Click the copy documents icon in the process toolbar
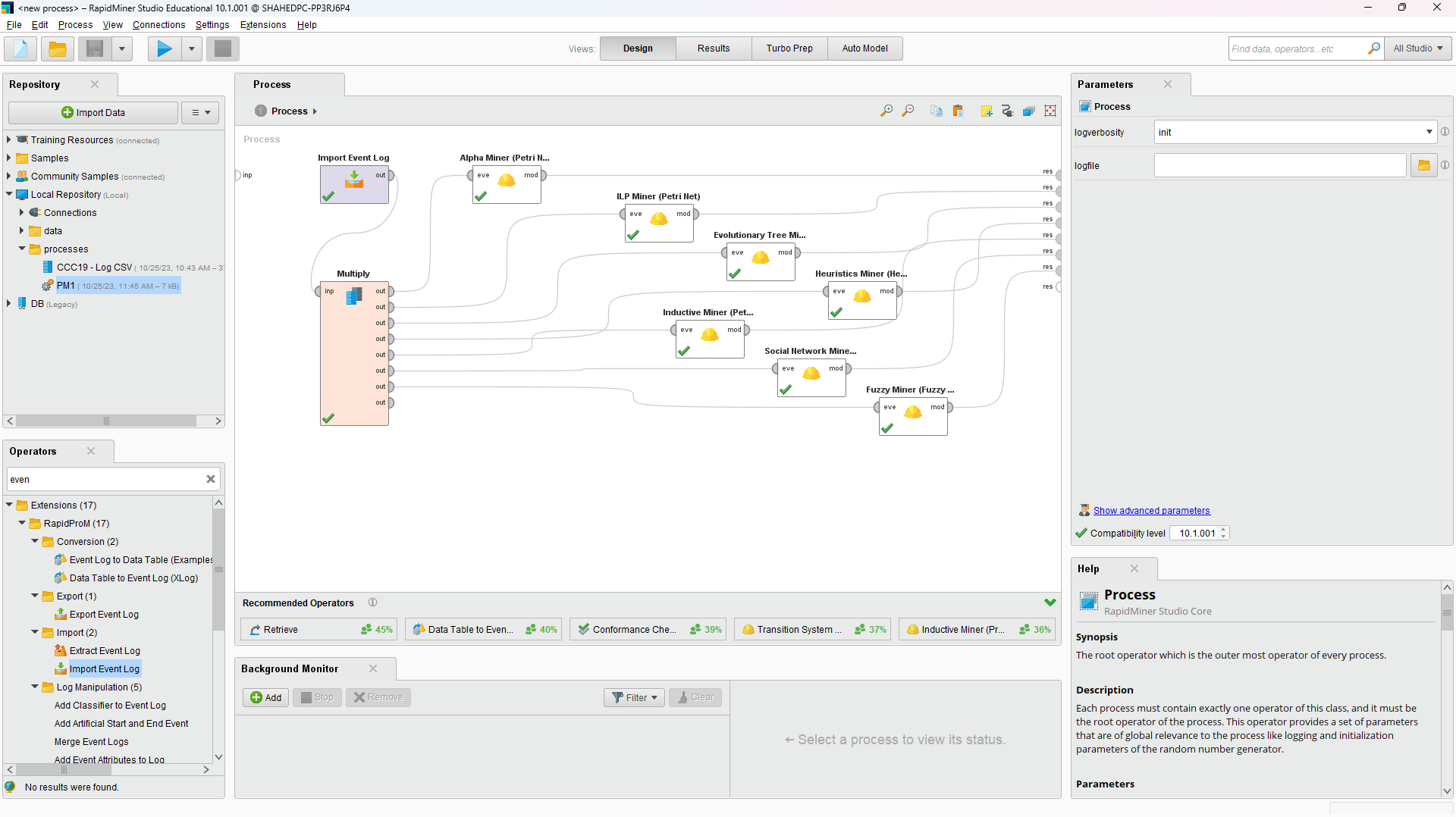1456x817 pixels. click(x=937, y=111)
